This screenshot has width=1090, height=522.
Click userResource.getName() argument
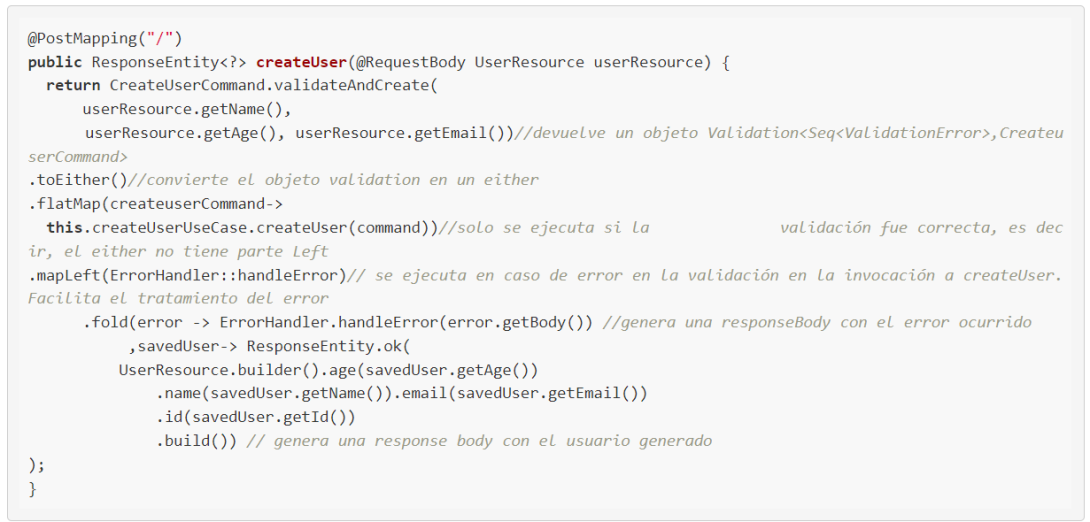(186, 109)
